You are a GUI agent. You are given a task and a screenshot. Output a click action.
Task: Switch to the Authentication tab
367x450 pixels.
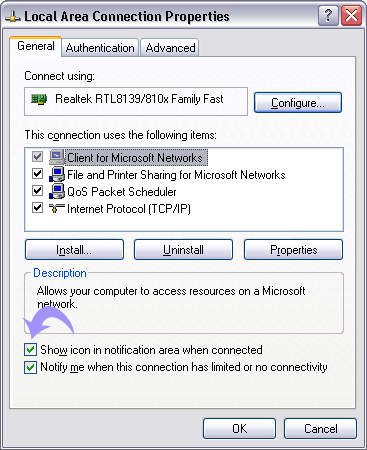[100, 48]
